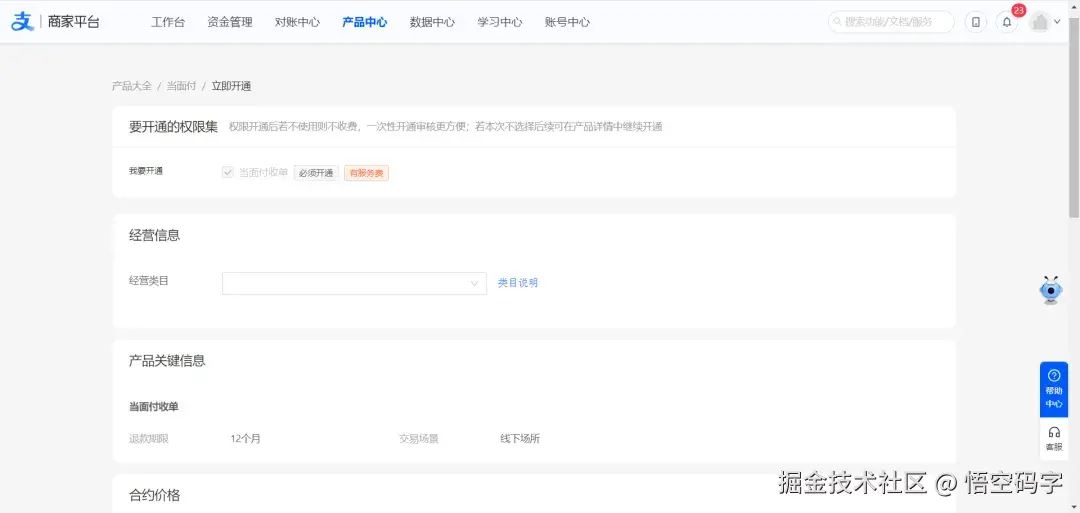Expand the account menu chevron beside avatar
Image resolution: width=1080 pixels, height=513 pixels.
point(1057,22)
